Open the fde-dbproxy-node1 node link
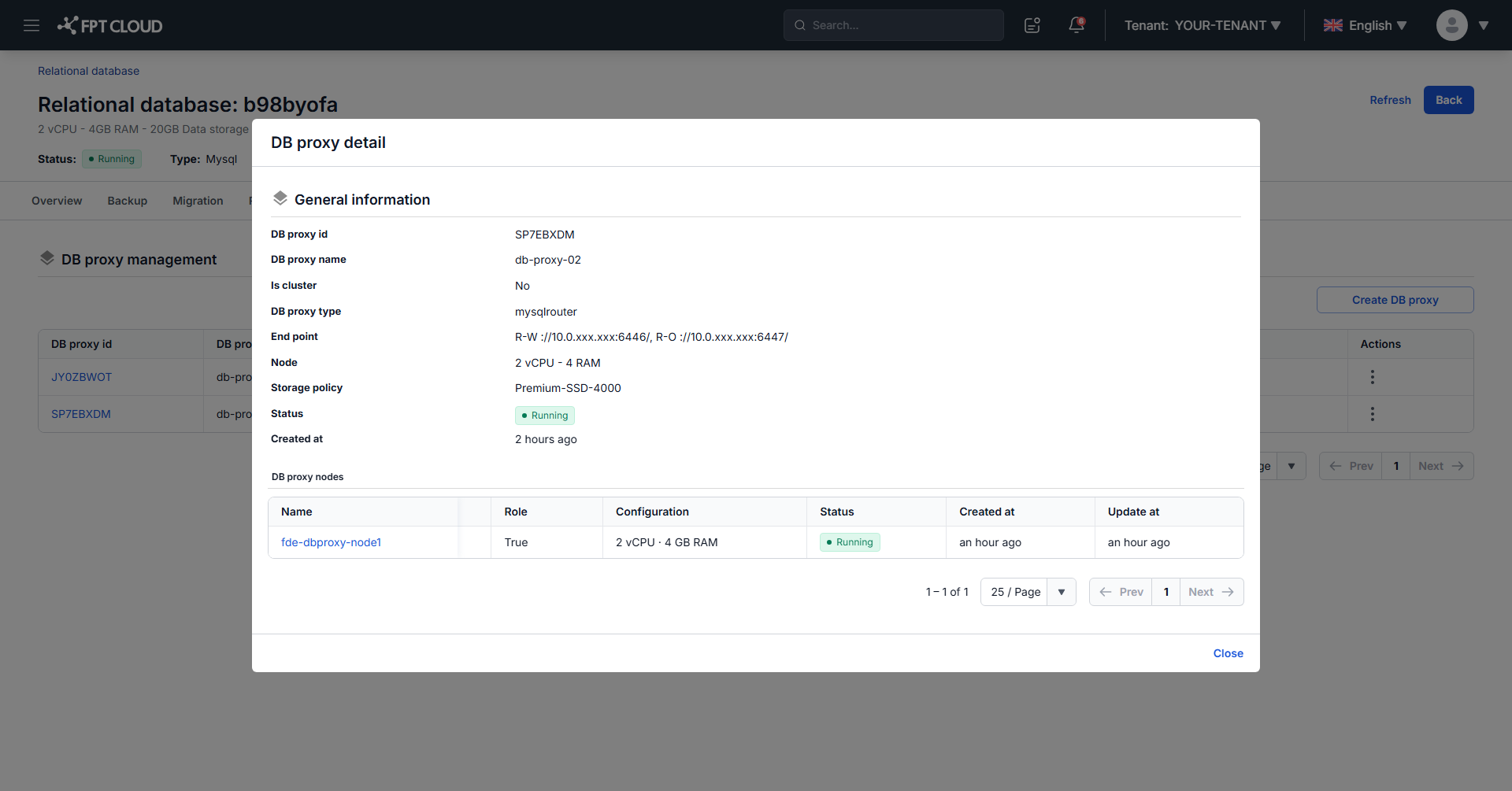The image size is (1512, 791). click(x=331, y=542)
